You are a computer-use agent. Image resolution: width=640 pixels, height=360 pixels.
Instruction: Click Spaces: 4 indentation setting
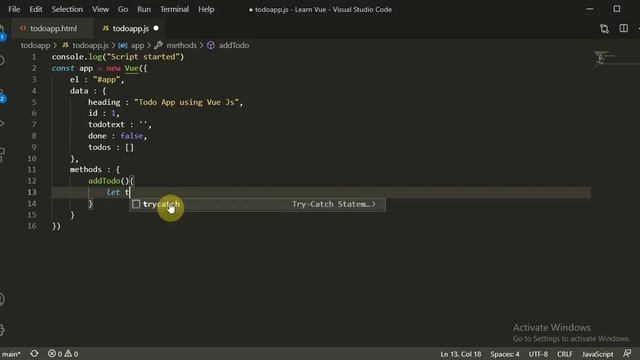(505, 354)
